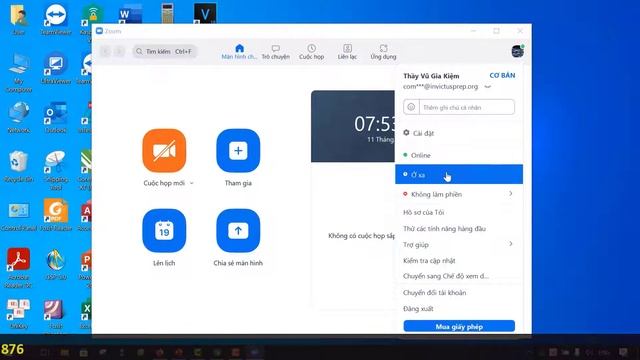The width and height of the screenshot is (640, 360).
Task: Start a new meeting with the orange camera button
Action: [x=164, y=151]
